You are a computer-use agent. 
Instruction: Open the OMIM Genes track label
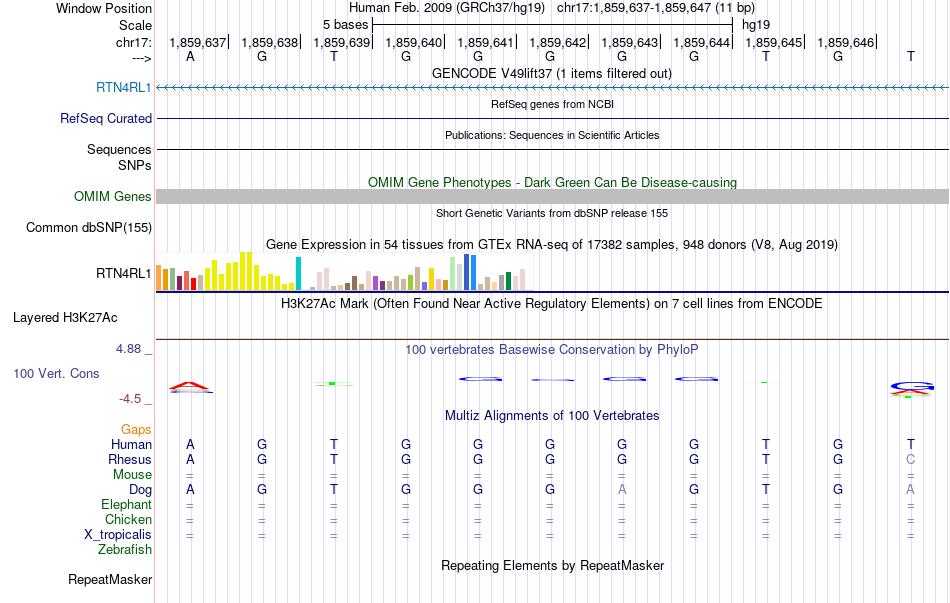coord(113,197)
